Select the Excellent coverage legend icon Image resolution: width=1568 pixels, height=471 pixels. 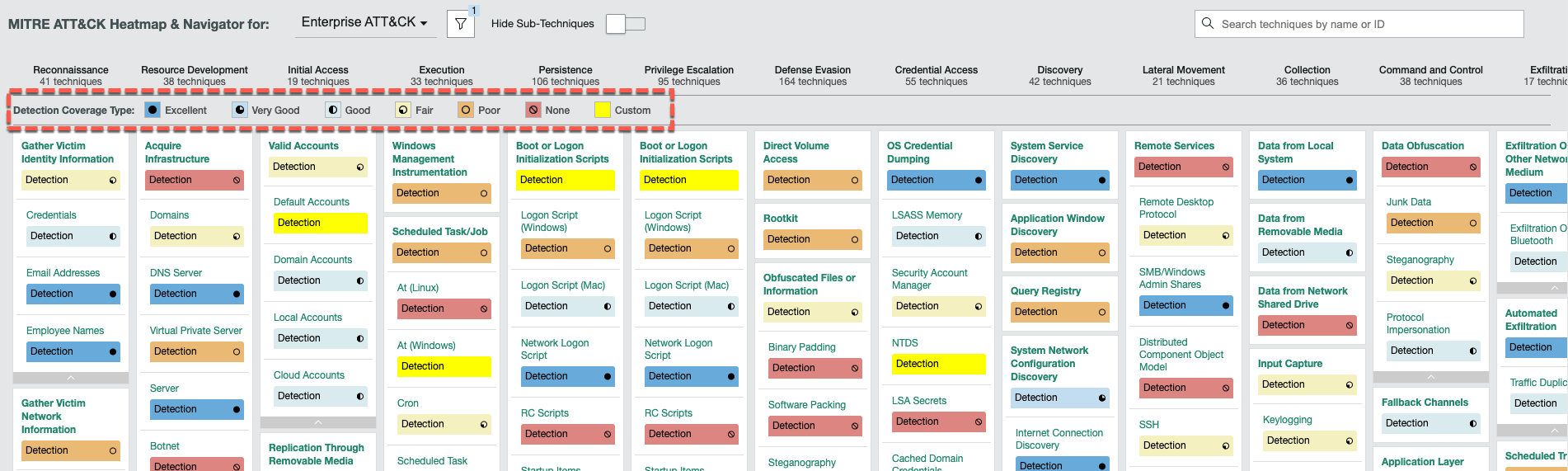pyautogui.click(x=153, y=110)
